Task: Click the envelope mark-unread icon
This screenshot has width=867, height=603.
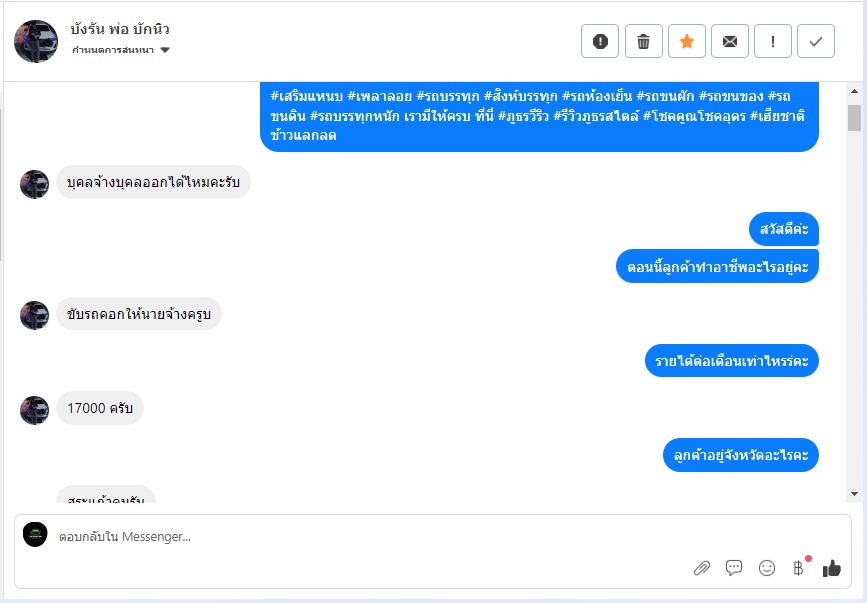Action: coord(730,41)
